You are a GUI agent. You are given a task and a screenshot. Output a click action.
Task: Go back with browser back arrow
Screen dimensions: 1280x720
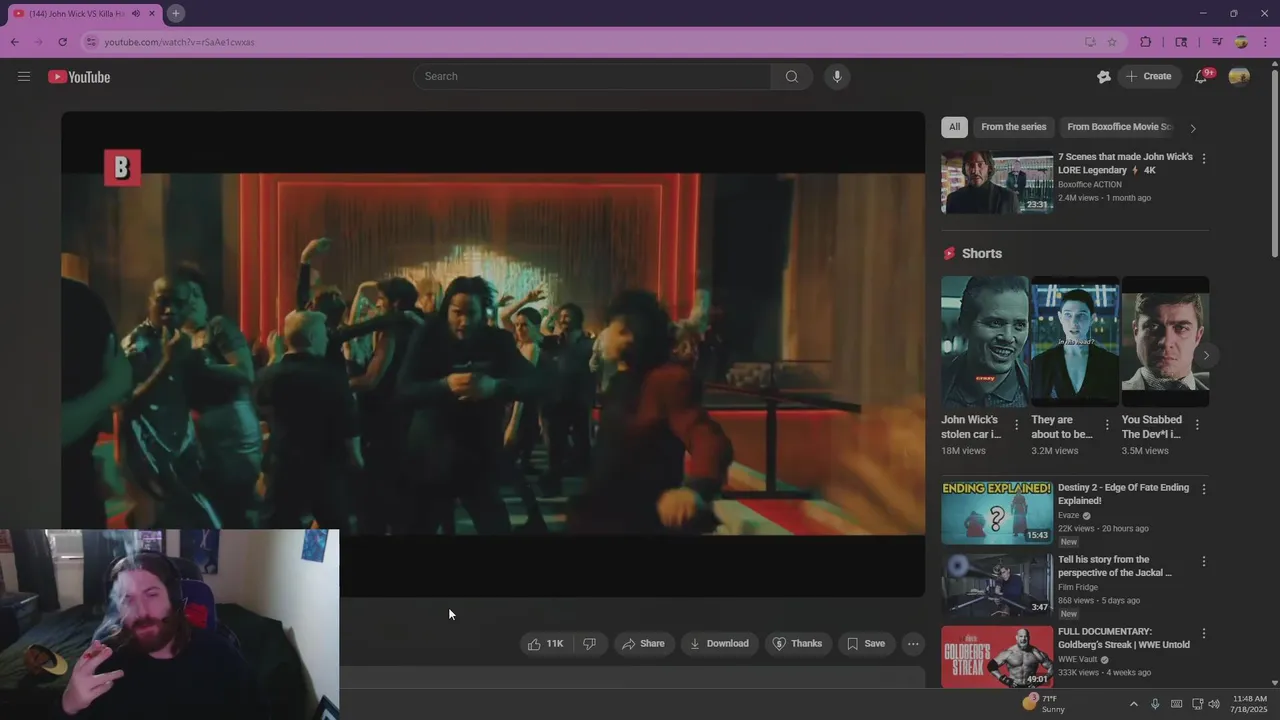(14, 42)
